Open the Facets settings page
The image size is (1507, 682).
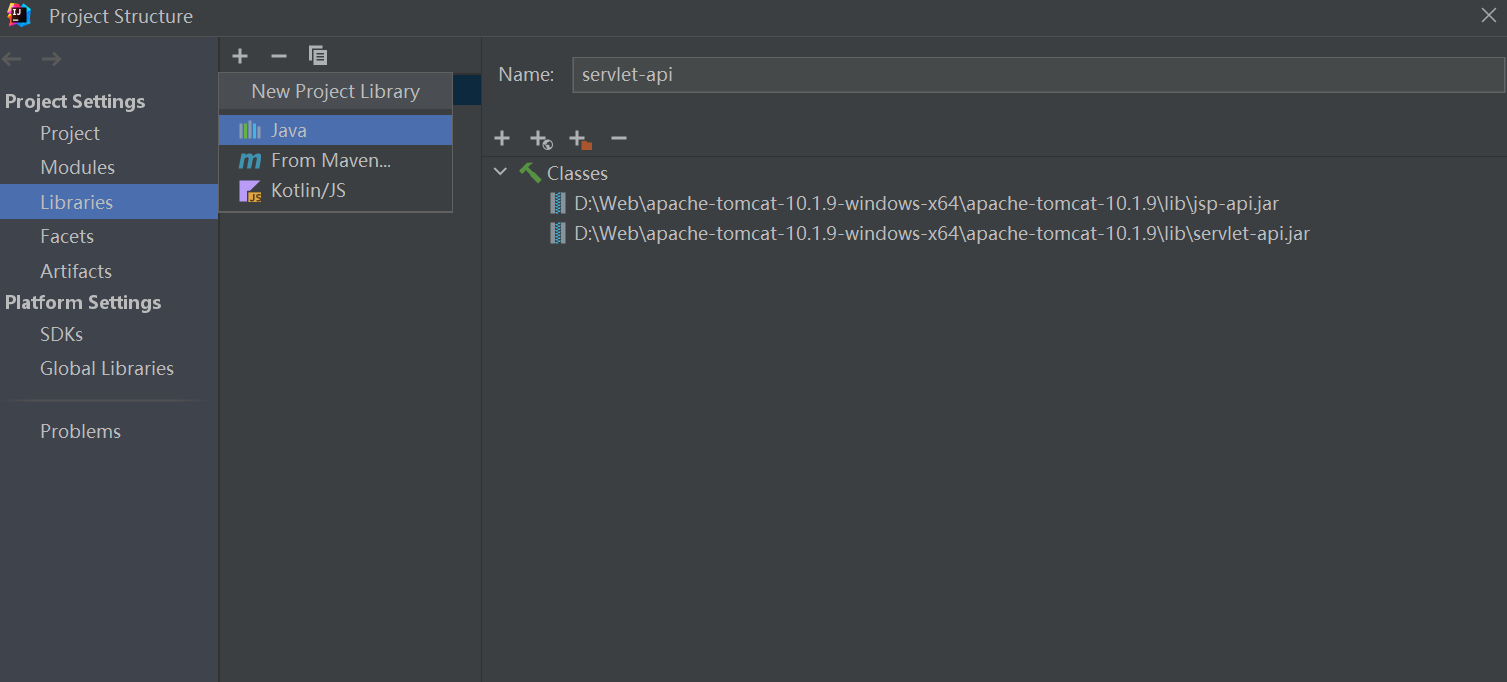coord(67,236)
